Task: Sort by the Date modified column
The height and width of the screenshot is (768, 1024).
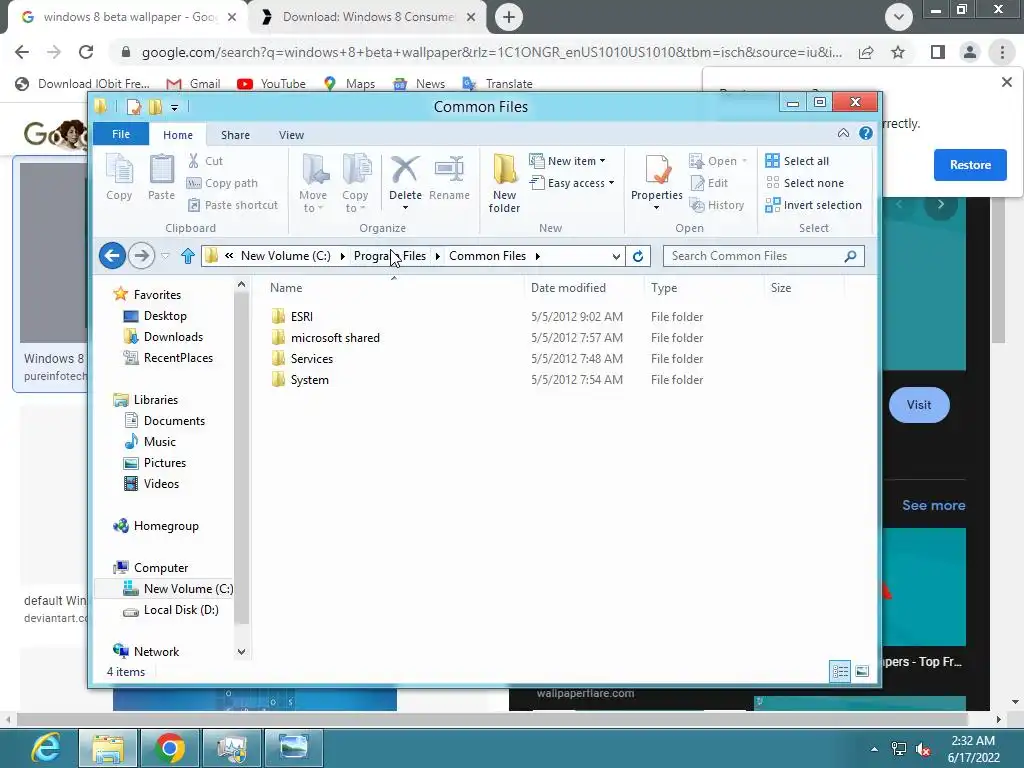Action: tap(568, 287)
